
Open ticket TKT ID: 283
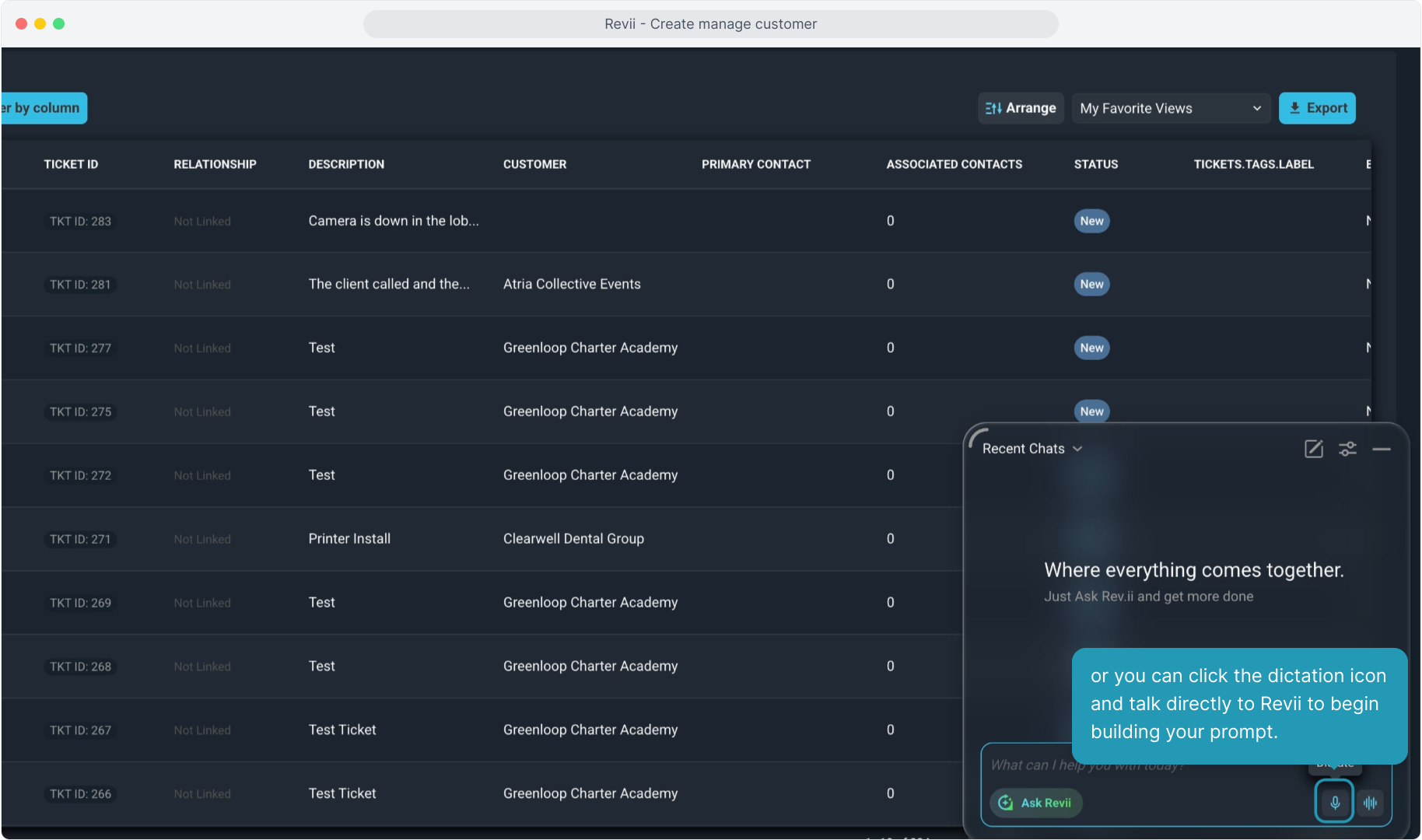click(80, 222)
